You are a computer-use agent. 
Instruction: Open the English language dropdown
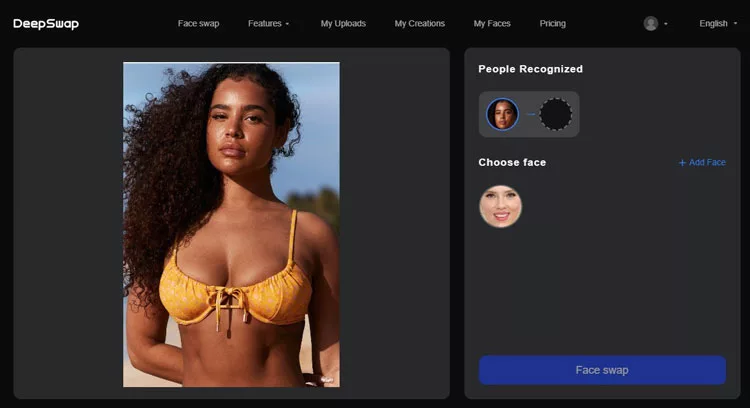pyautogui.click(x=718, y=23)
